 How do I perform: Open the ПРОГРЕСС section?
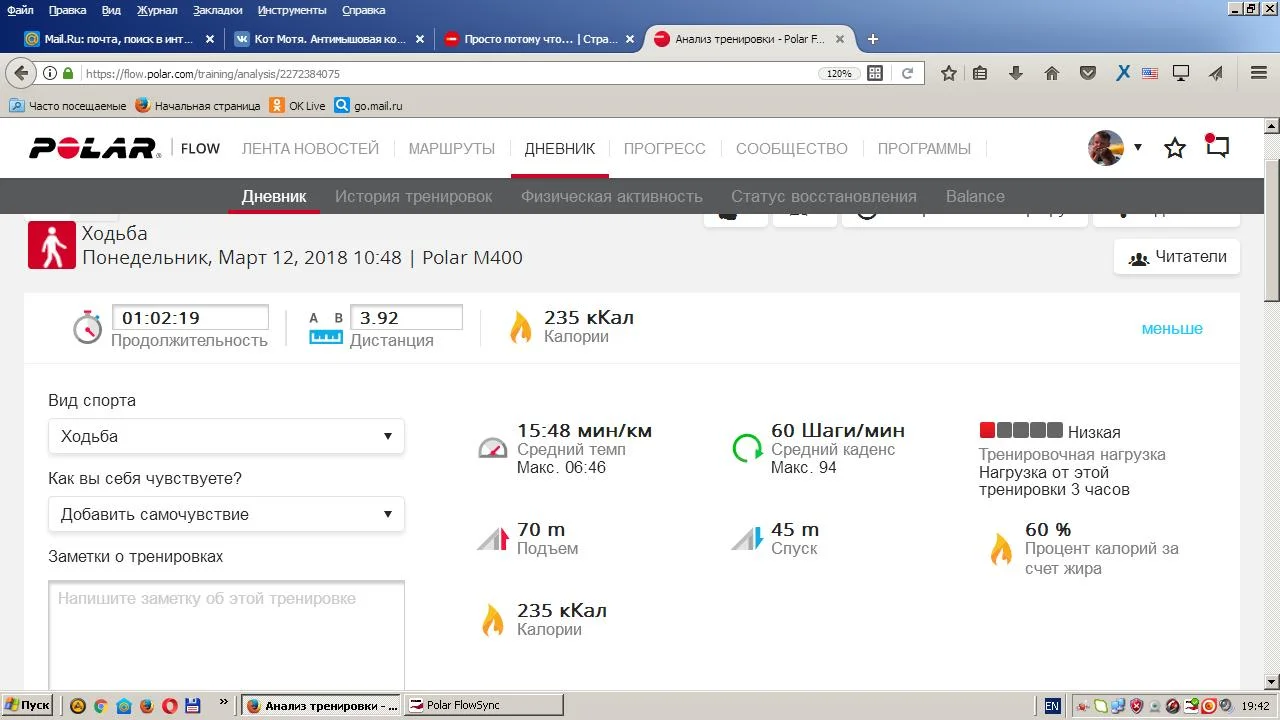[x=665, y=149]
